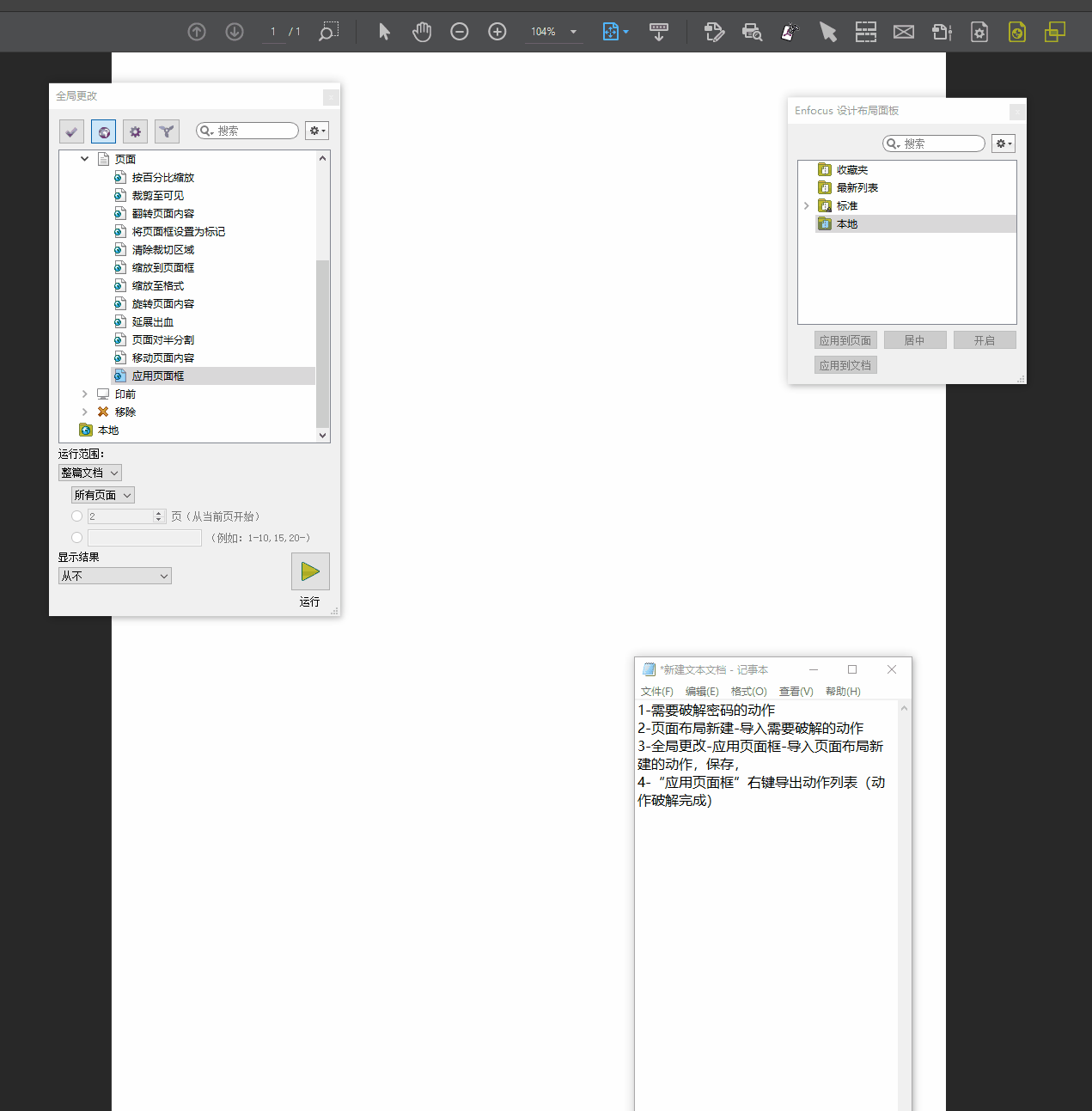Click the 应用到页面 button

(845, 340)
